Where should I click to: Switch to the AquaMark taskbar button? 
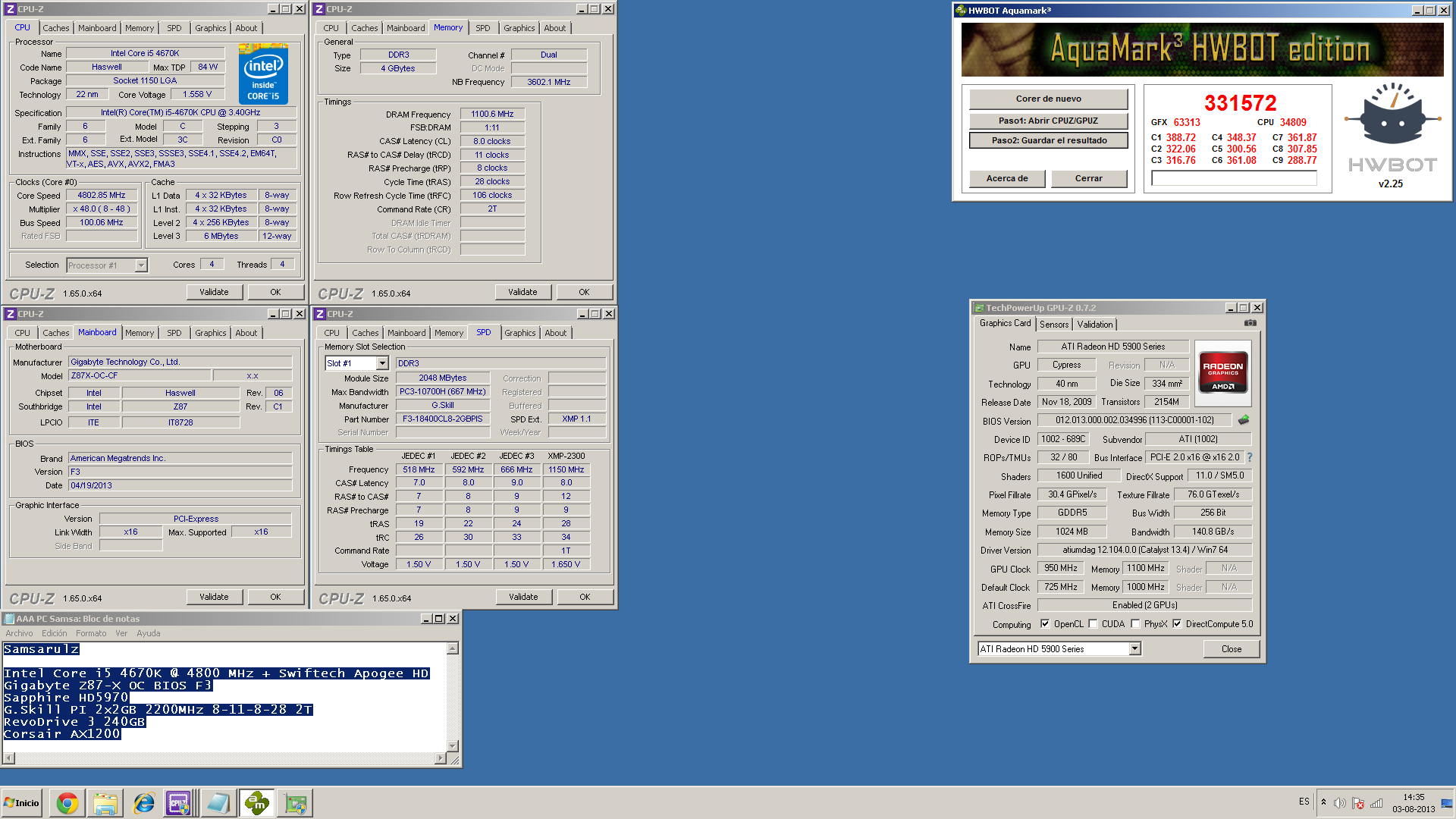click(256, 803)
